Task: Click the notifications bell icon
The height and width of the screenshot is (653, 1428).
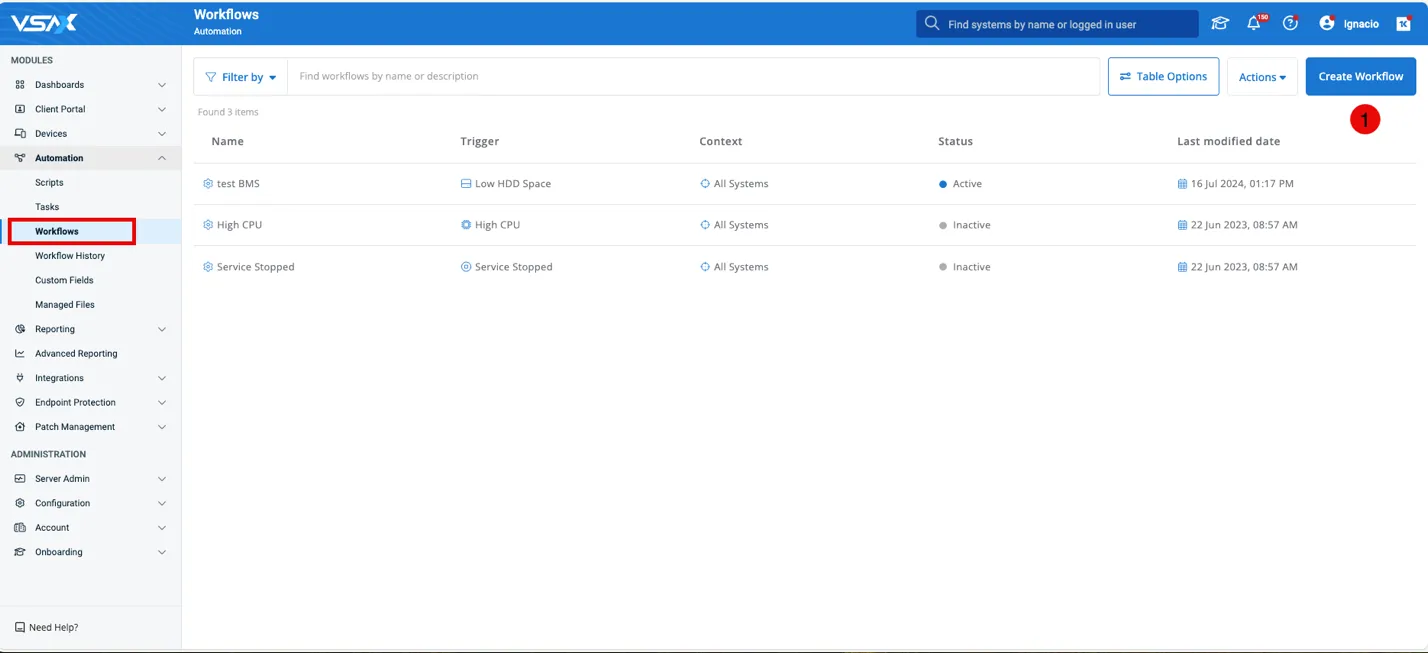Action: point(1253,24)
